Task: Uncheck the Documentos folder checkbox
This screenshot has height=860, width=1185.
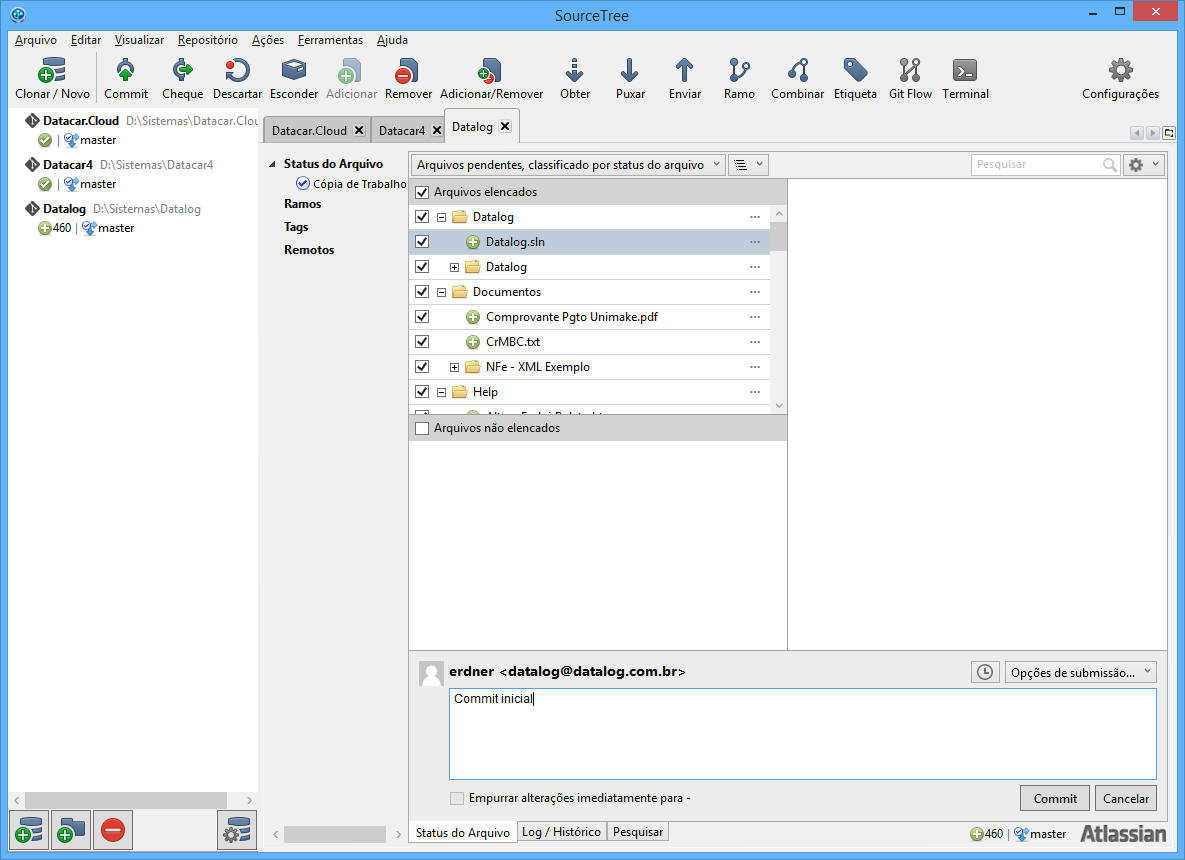Action: coord(422,292)
